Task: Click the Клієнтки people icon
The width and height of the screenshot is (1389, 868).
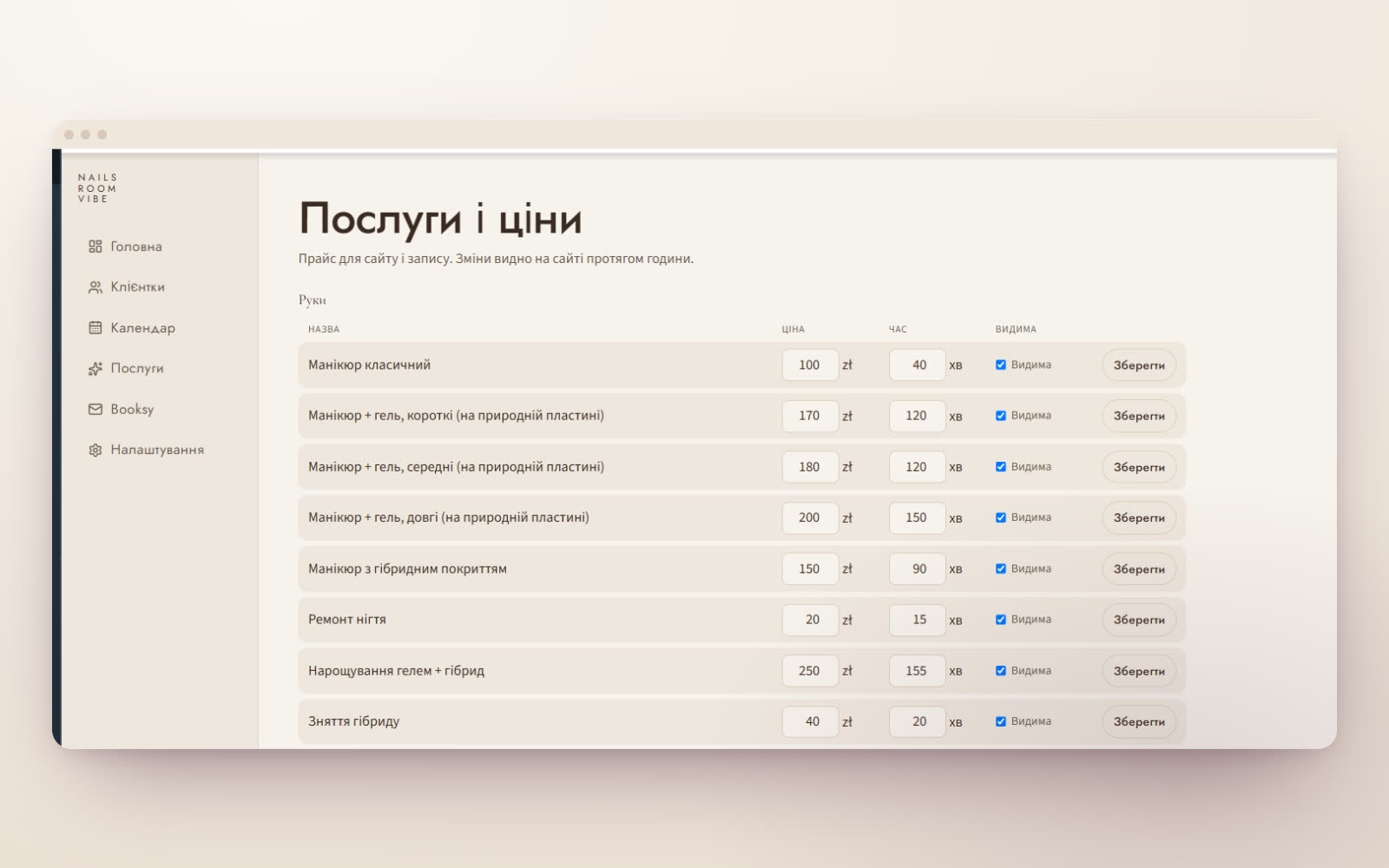Action: point(95,287)
